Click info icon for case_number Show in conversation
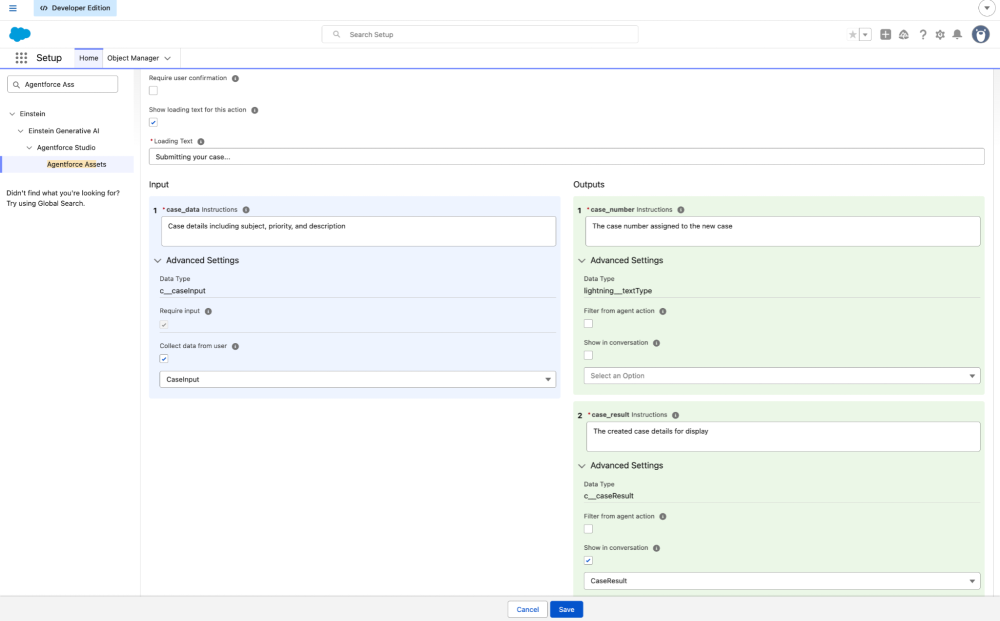The image size is (1000, 621). (656, 343)
